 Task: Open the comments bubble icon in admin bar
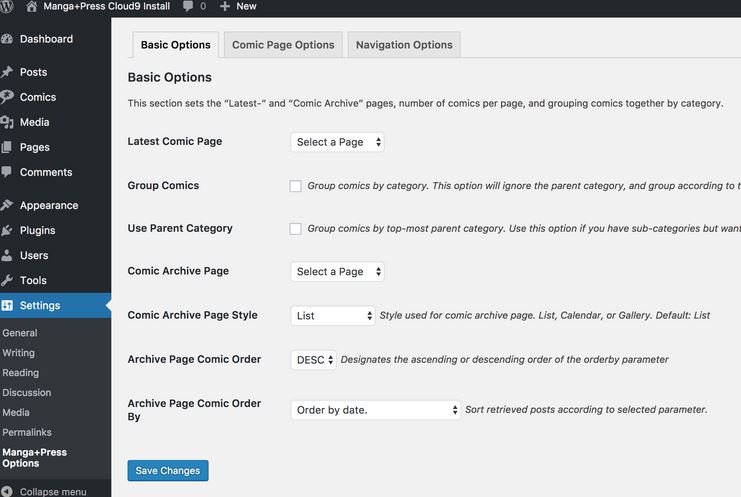click(x=188, y=6)
